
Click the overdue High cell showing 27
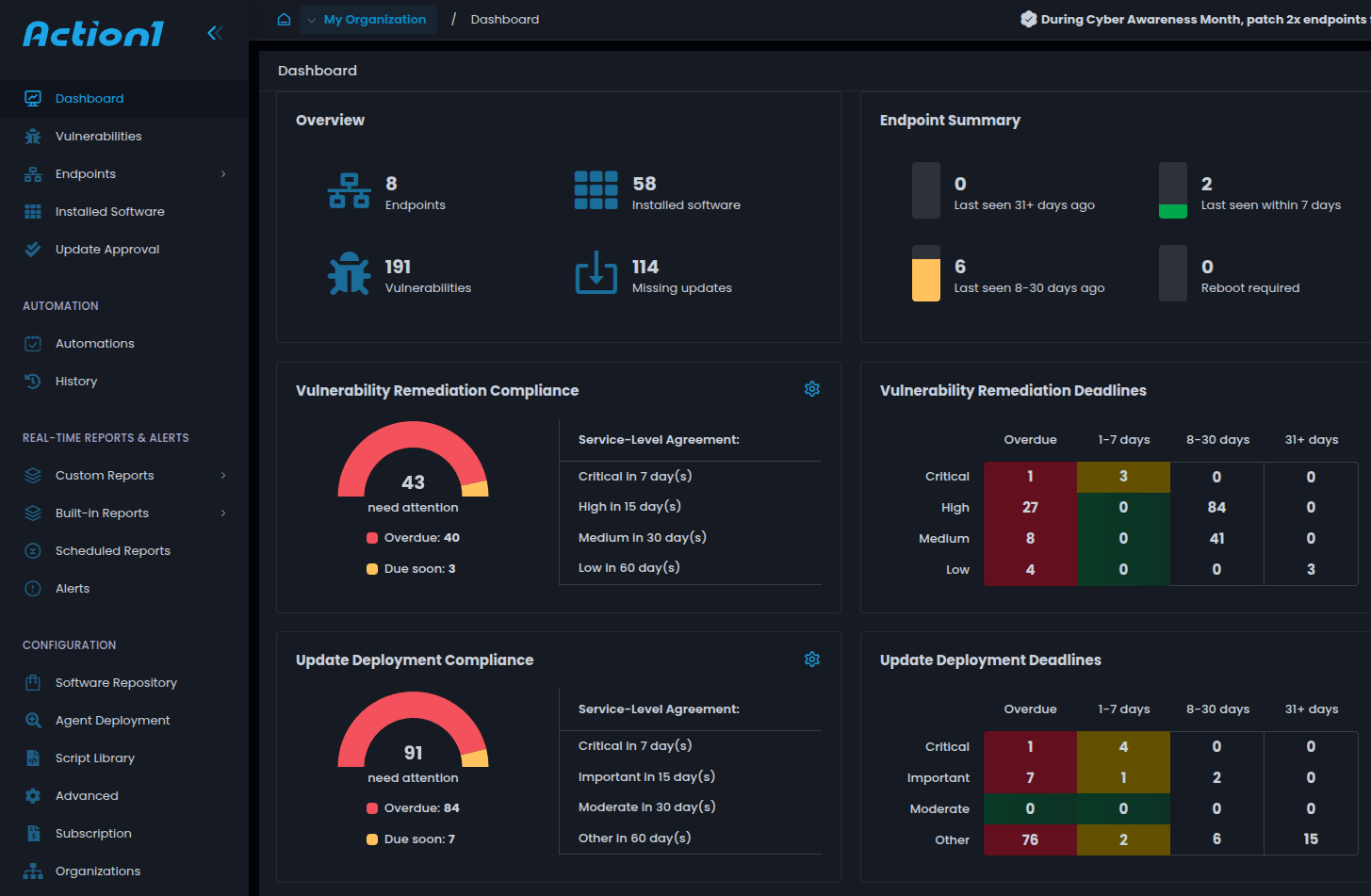click(1030, 508)
